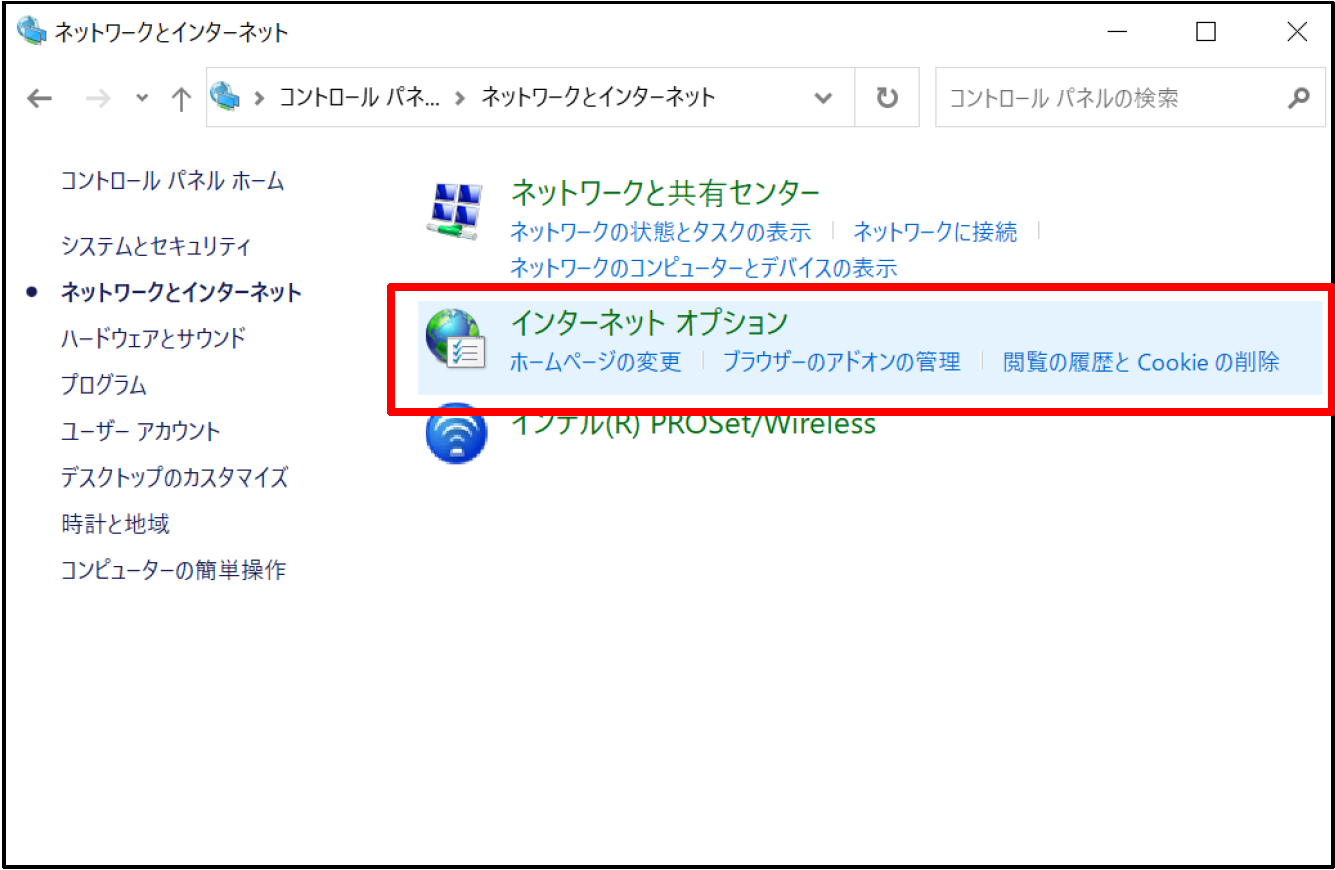This screenshot has width=1335, height=870.
Task: Select システムとセキュリティ in the sidebar
Action: click(x=156, y=246)
